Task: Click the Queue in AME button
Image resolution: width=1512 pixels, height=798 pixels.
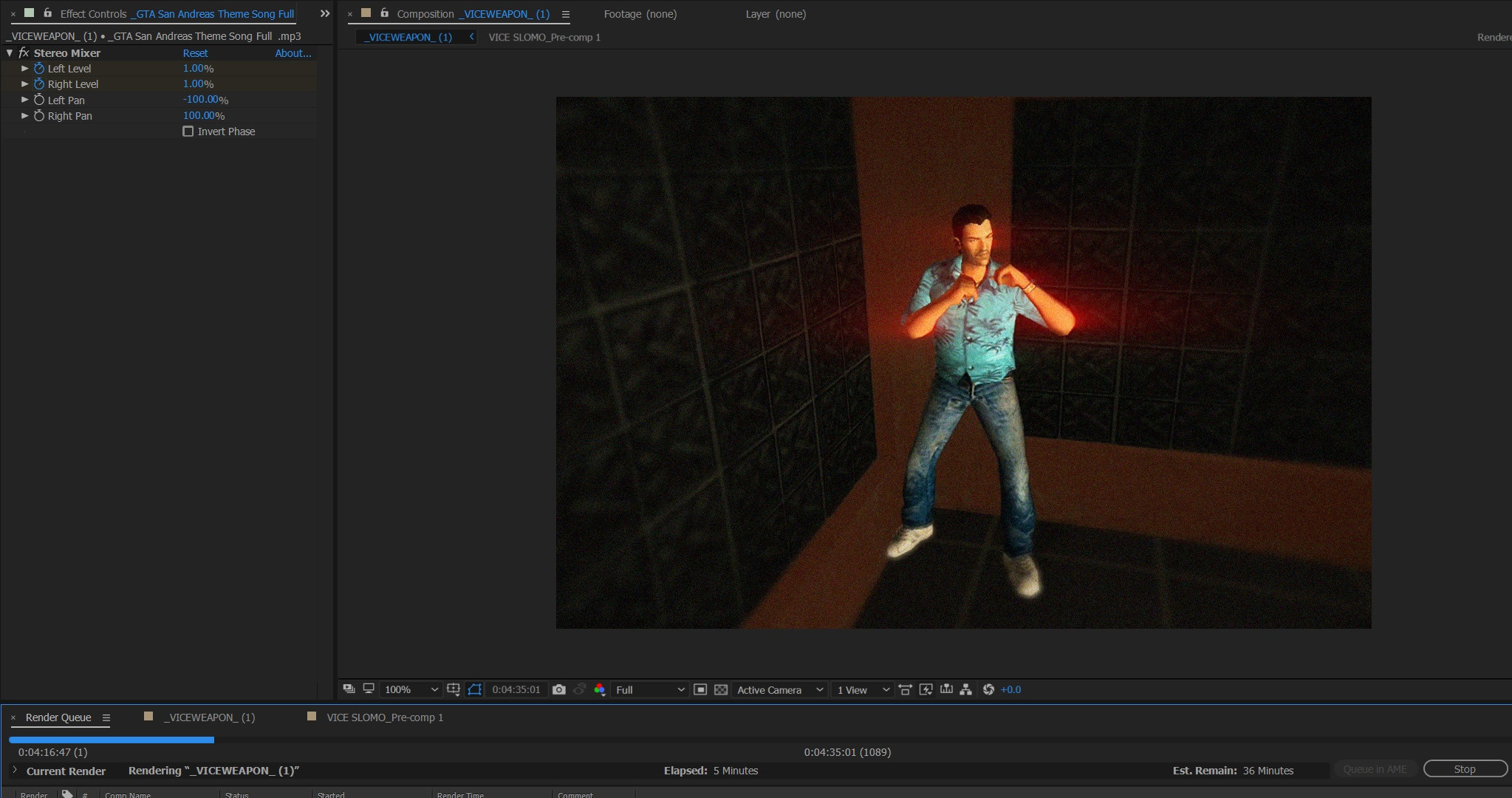Action: pos(1375,769)
